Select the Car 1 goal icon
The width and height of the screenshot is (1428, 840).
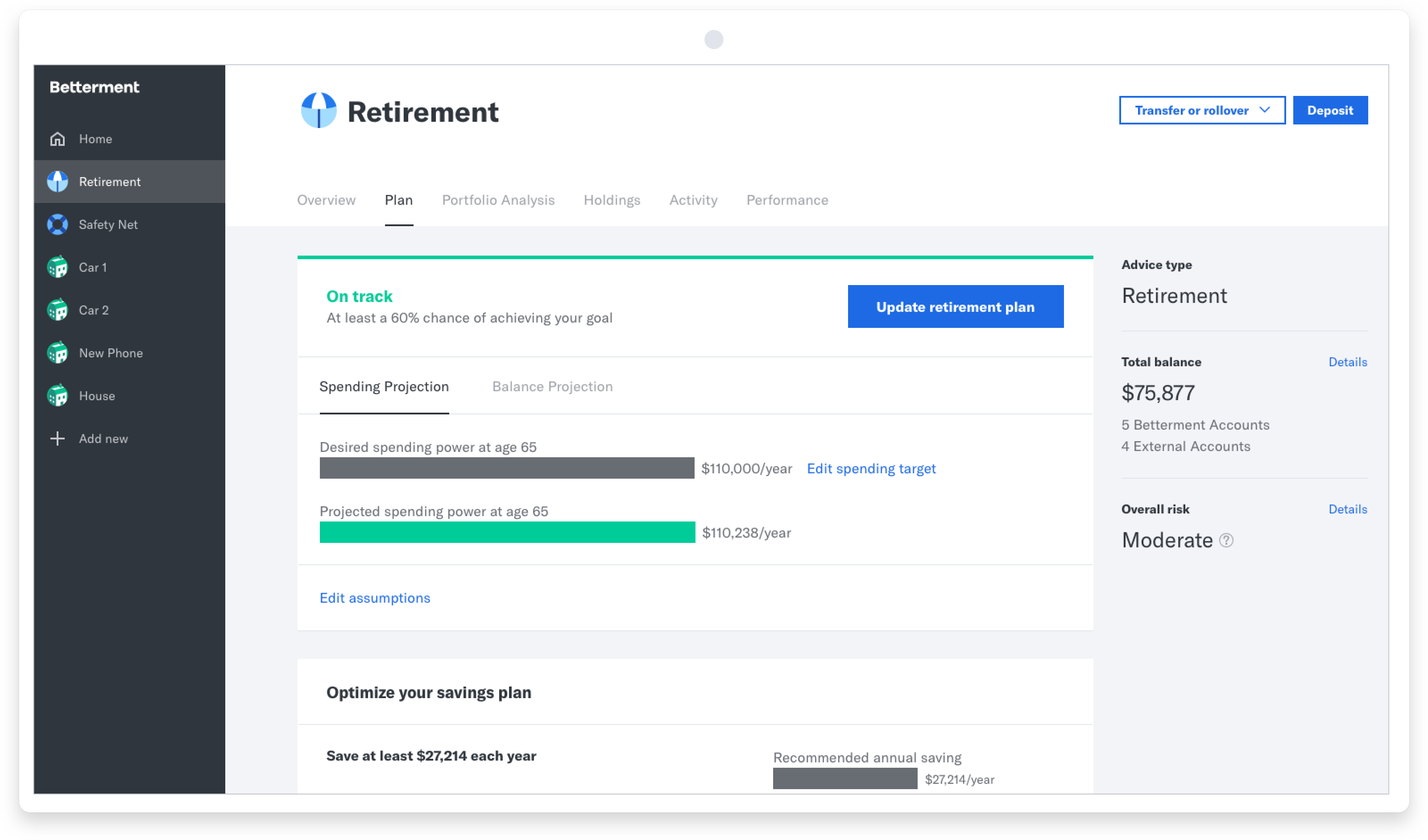(x=58, y=267)
